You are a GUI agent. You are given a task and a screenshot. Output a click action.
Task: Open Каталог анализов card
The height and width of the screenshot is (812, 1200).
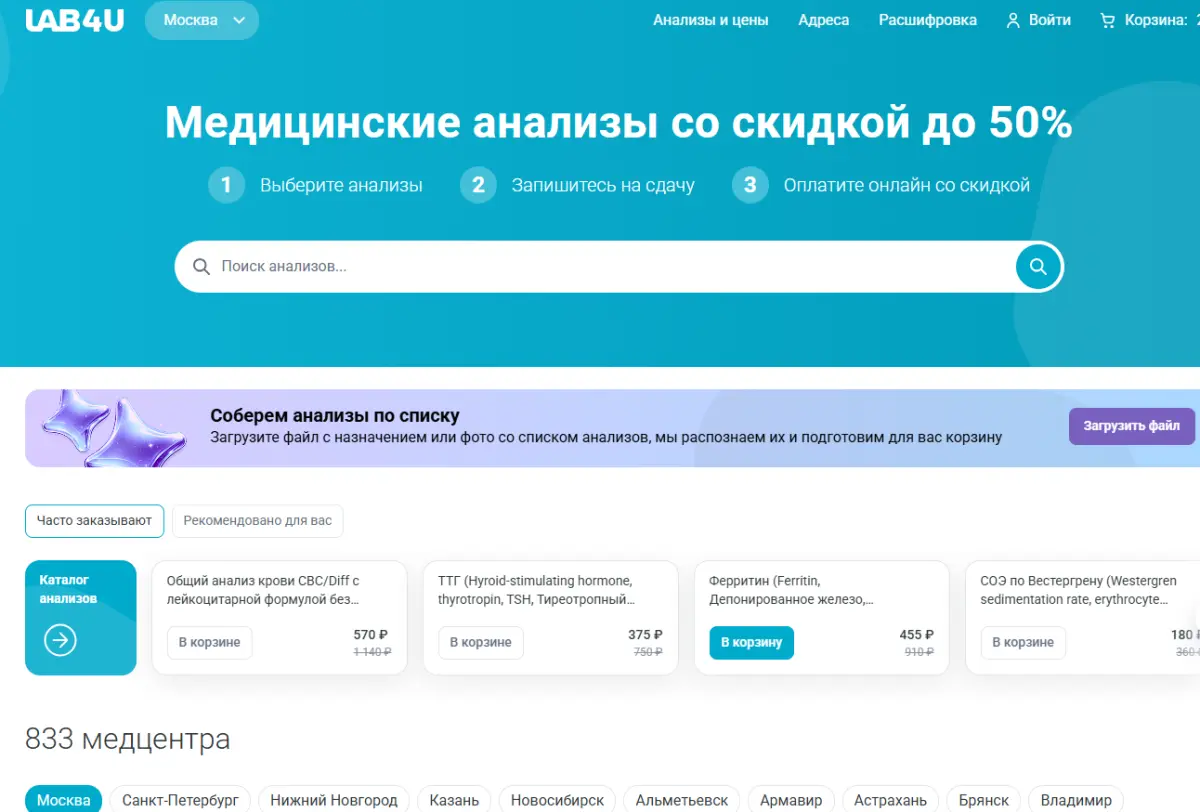[x=80, y=618]
